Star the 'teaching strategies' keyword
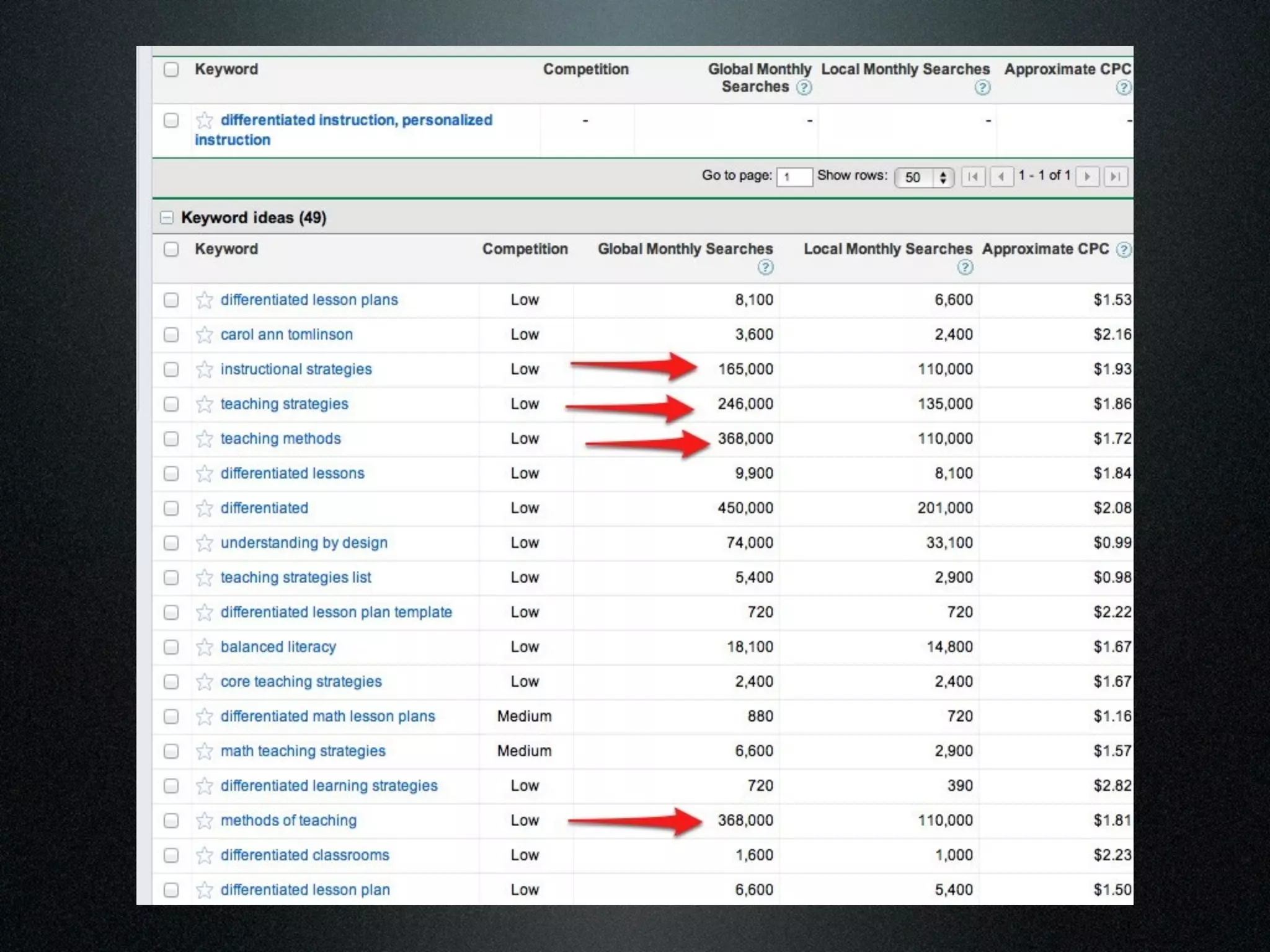Screen dimensions: 1270x952 point(204,404)
